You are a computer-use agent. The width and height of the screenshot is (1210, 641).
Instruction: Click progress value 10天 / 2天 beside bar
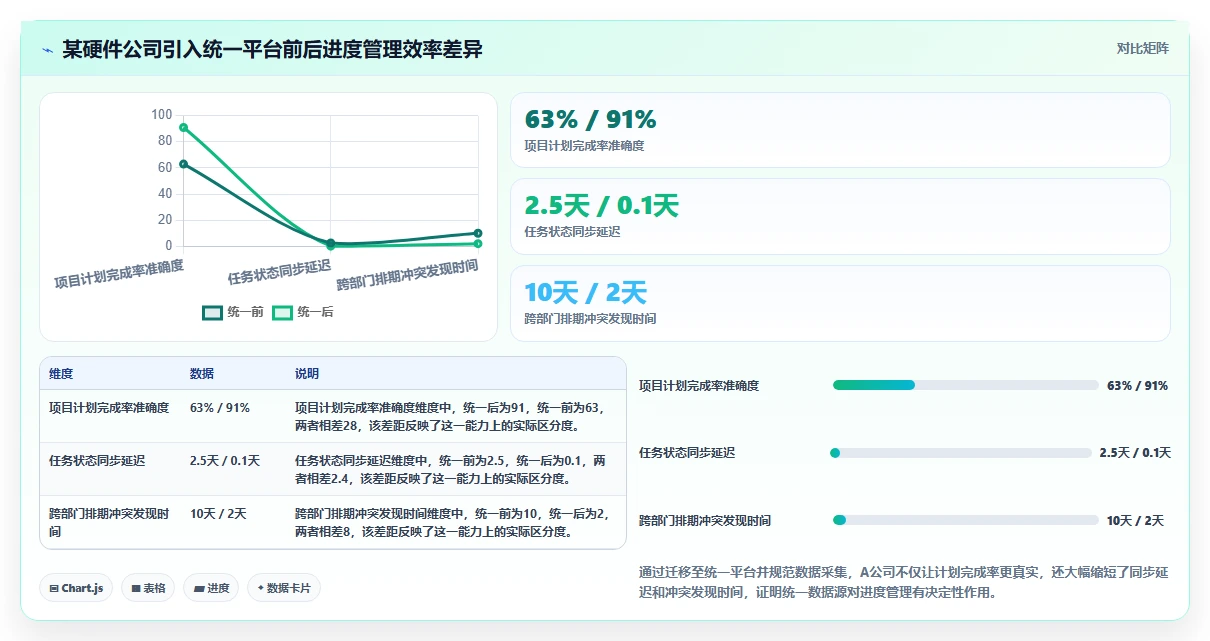[1135, 520]
